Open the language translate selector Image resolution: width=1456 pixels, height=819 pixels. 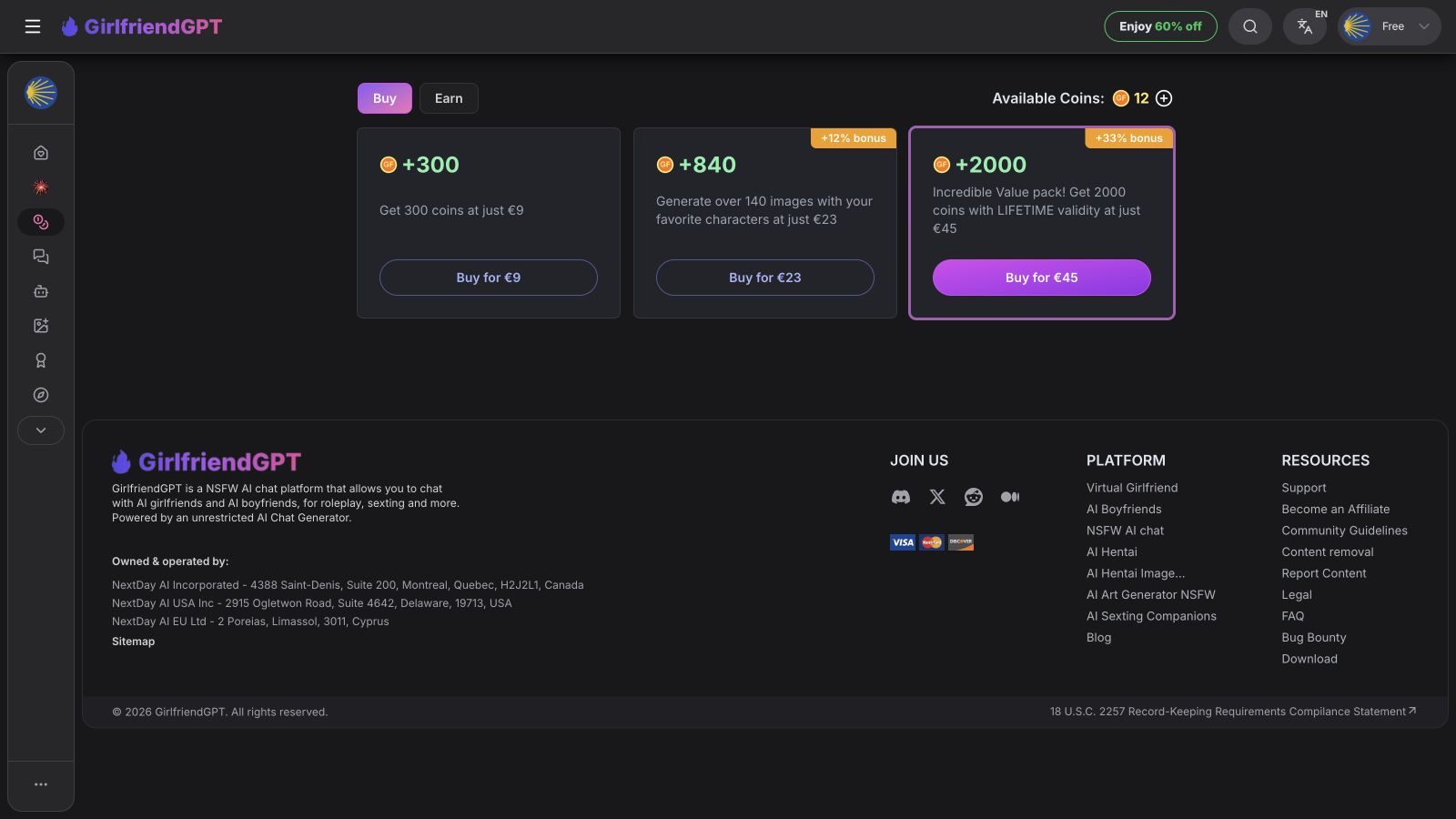click(x=1305, y=26)
